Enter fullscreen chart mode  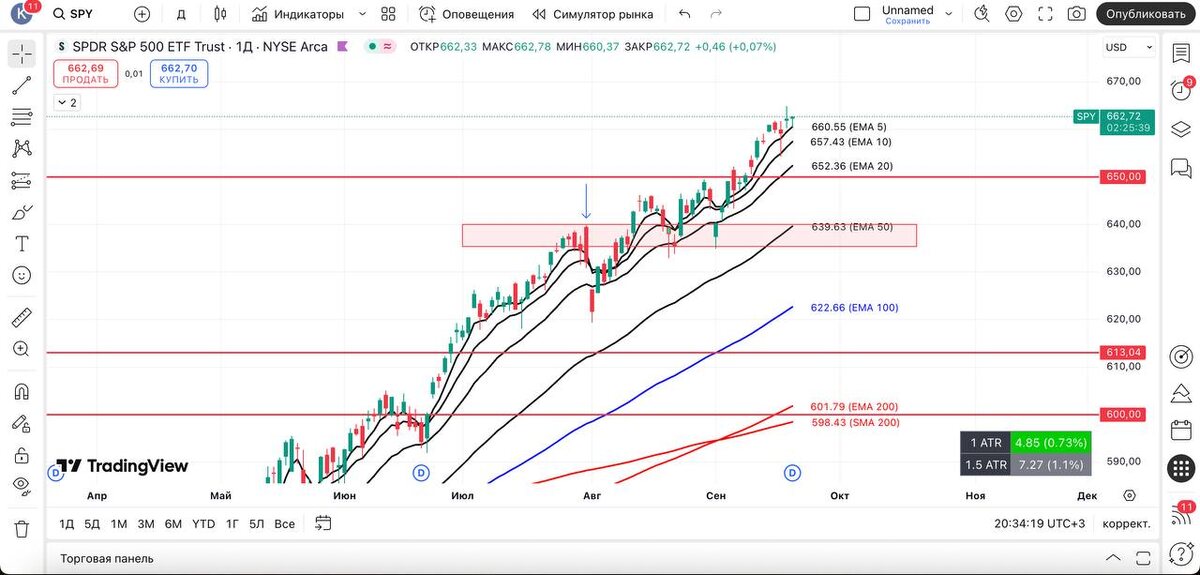[1045, 14]
